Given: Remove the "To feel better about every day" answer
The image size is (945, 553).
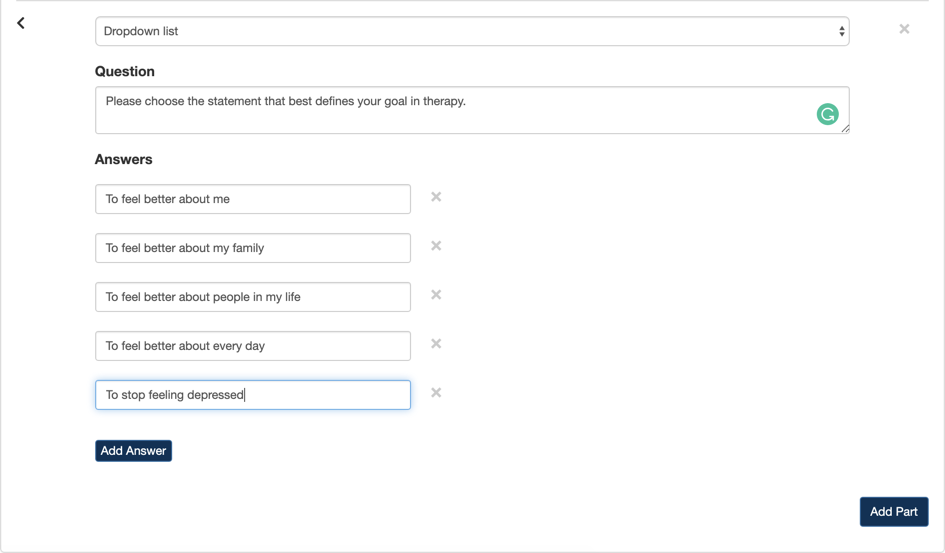Looking at the screenshot, I should pos(436,344).
